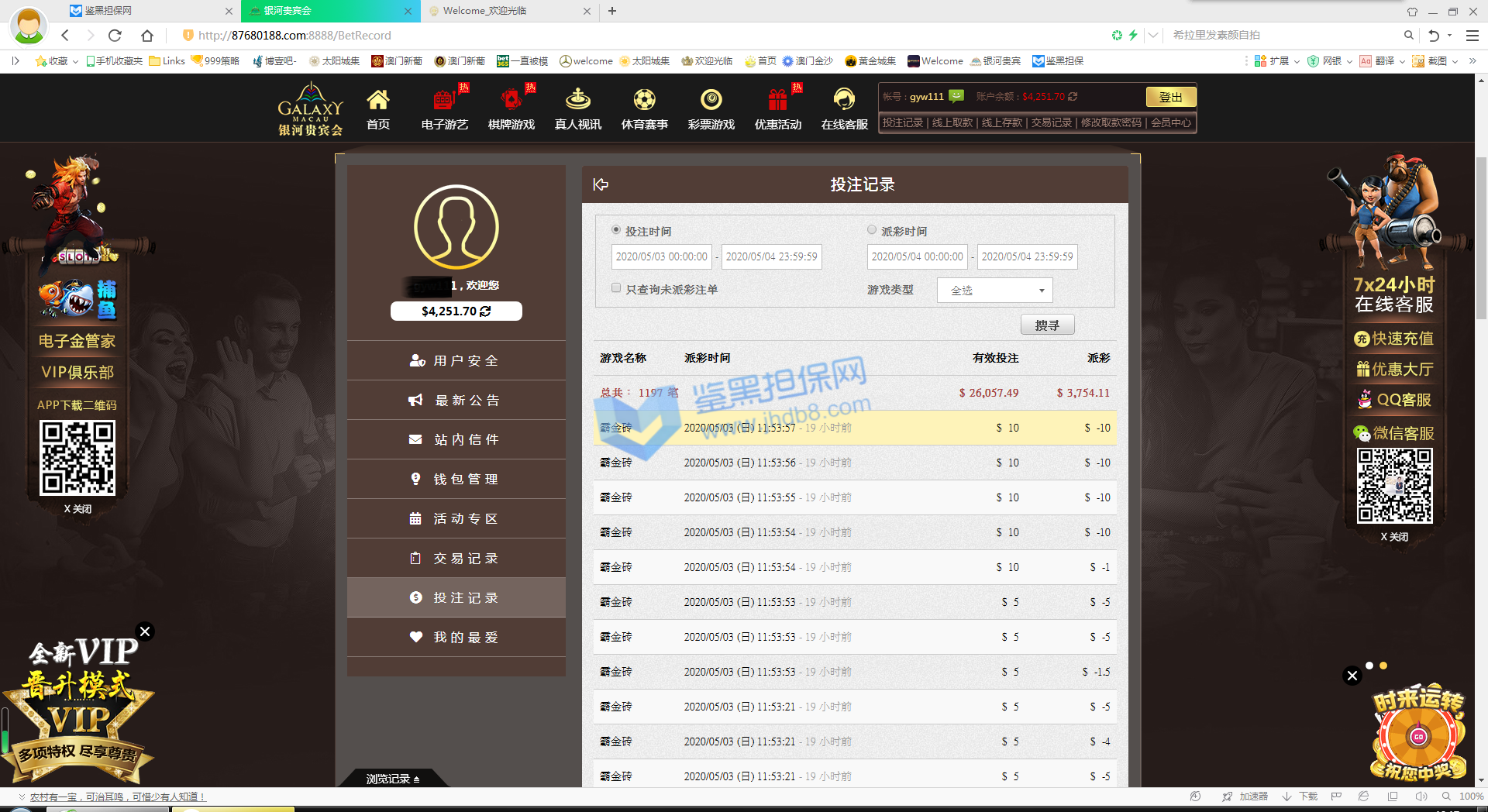Click the browser reload page icon
The width and height of the screenshot is (1488, 812).
point(115,36)
